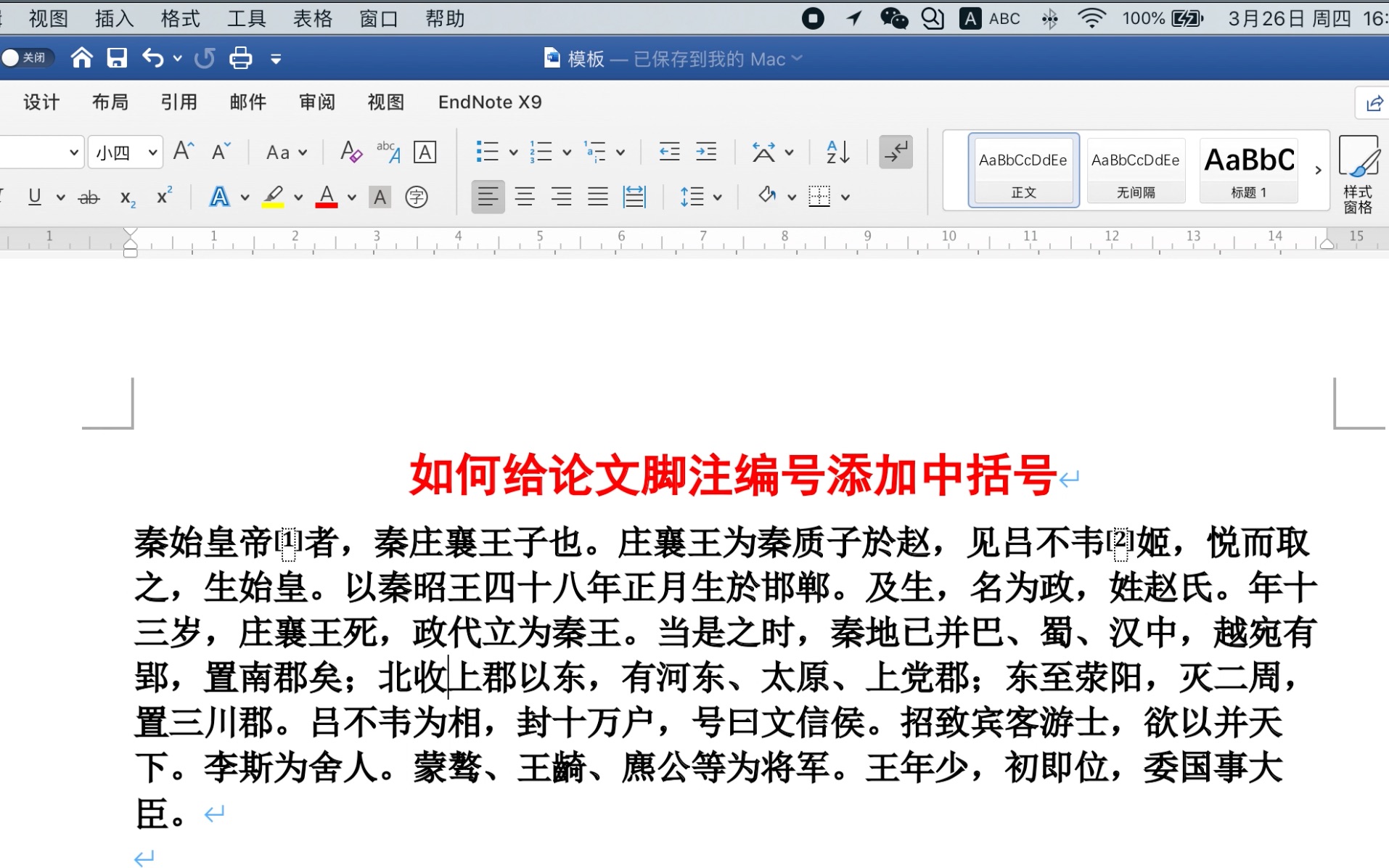
Task: Print the document using printer icon
Action: coord(241,58)
